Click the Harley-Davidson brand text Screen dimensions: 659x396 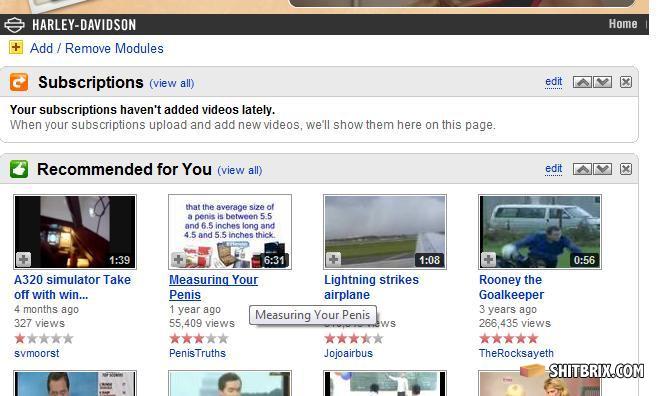pyautogui.click(x=84, y=25)
